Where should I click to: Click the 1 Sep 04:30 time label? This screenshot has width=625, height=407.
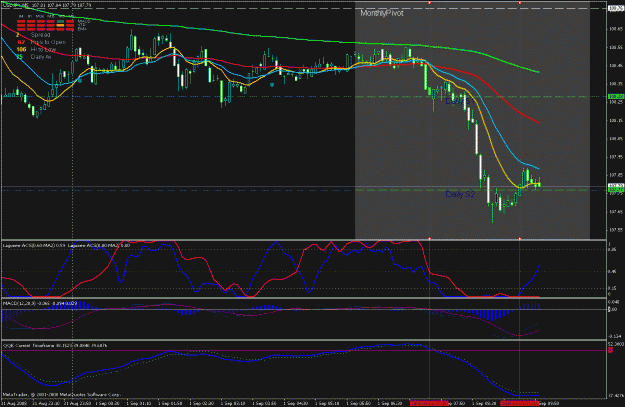[298, 403]
